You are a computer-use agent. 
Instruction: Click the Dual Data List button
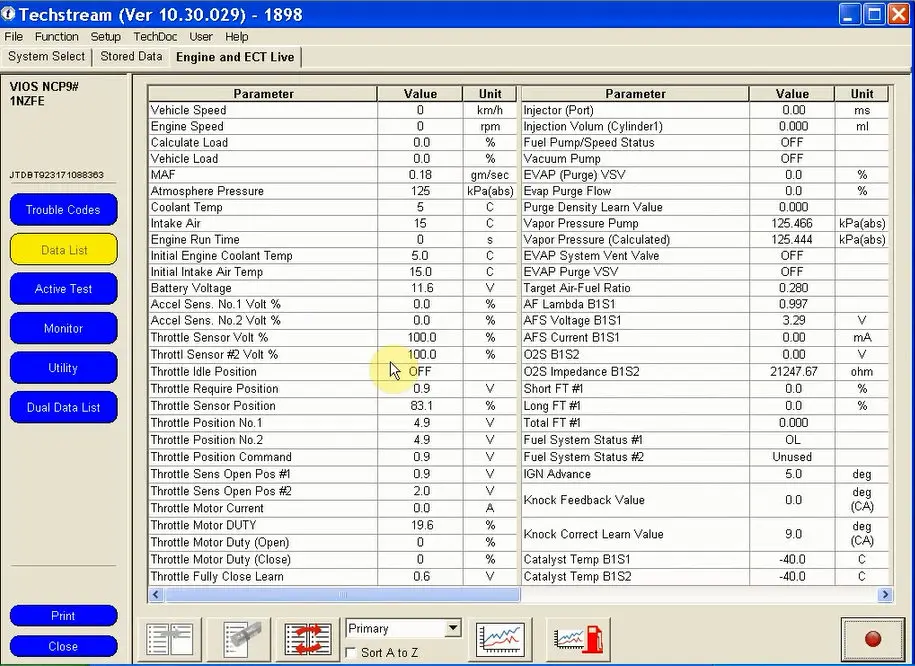64,407
